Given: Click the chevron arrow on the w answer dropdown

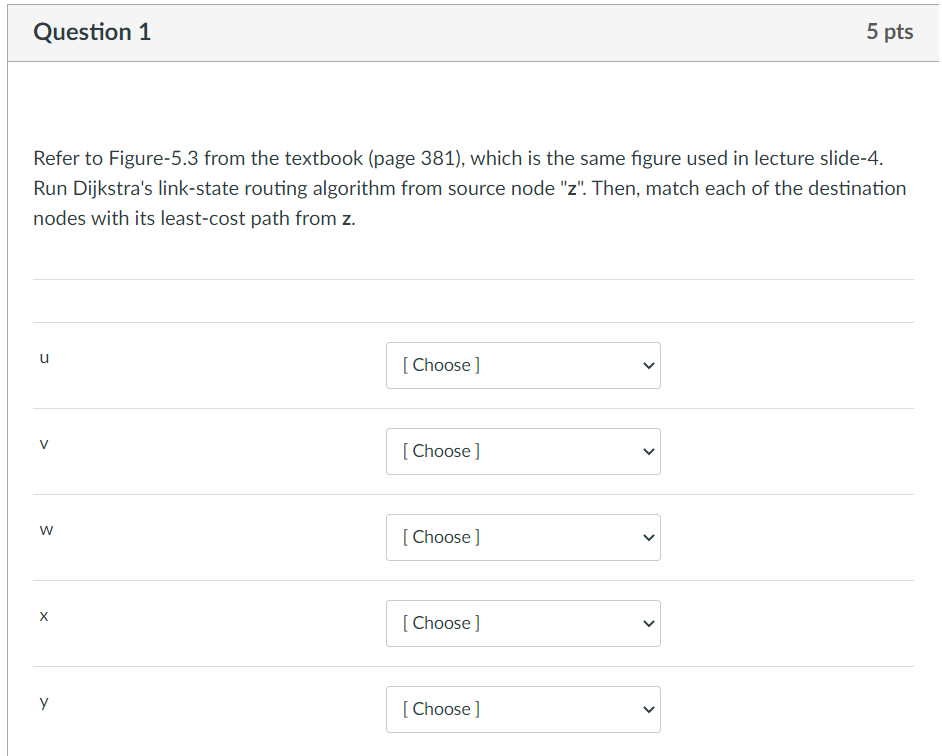Looking at the screenshot, I should coord(648,537).
